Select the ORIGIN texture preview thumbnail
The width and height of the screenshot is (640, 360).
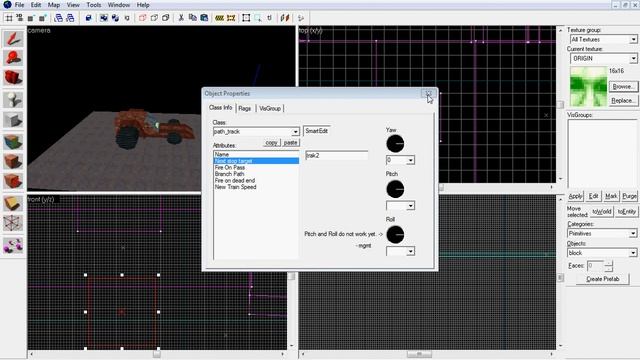[588, 87]
